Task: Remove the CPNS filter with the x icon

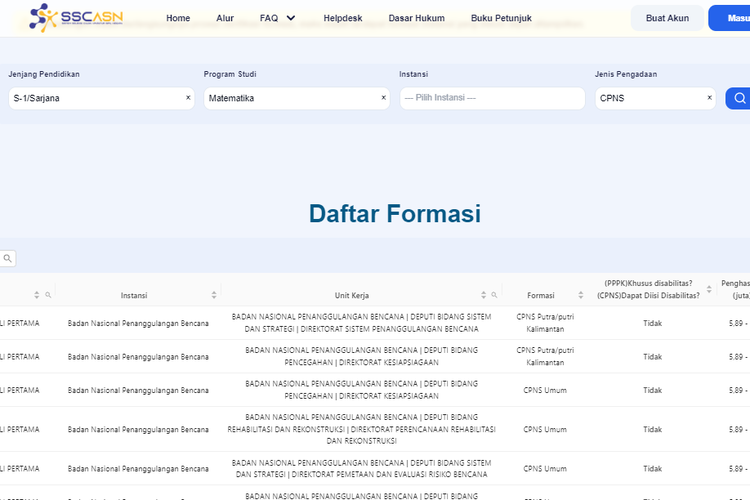Action: click(x=709, y=98)
